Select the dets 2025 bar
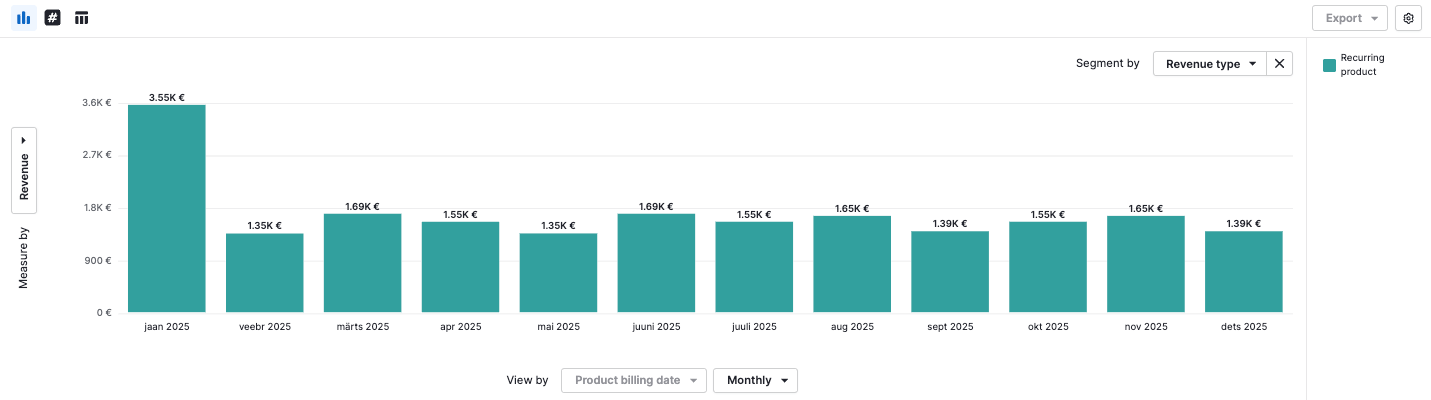This screenshot has width=1431, height=400. 1243,272
